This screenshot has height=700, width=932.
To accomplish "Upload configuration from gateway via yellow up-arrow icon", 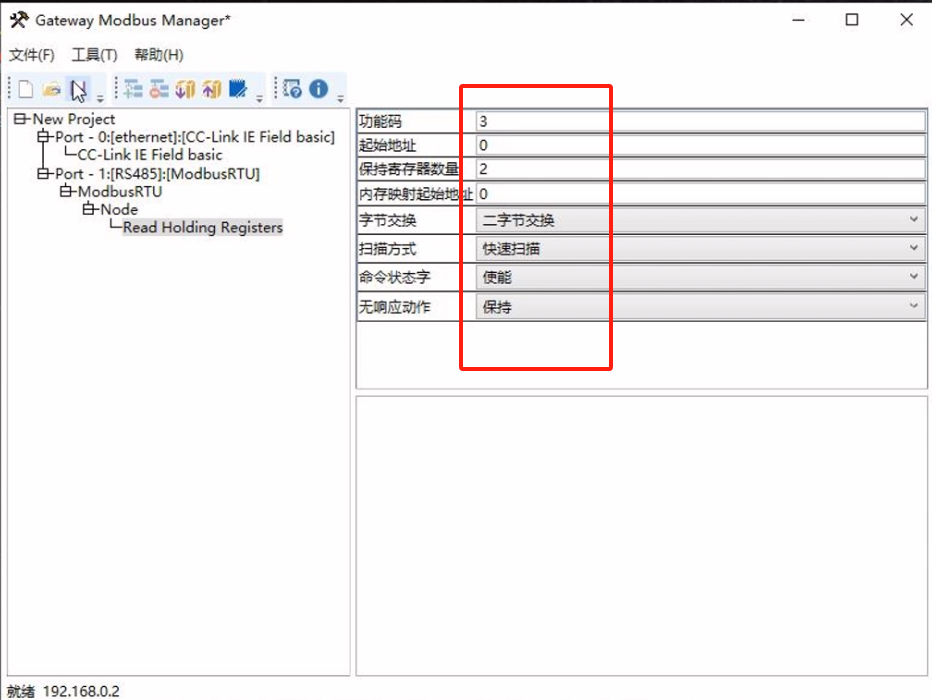I will point(210,89).
